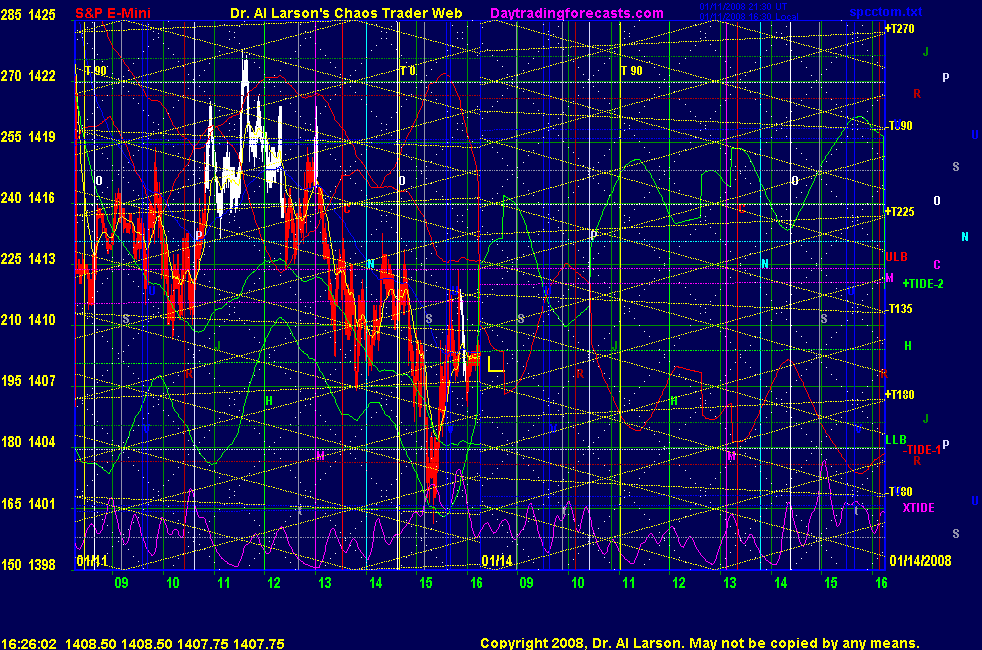982x650 pixels.
Task: Select the 21:30 UT timestamp line
Action: coord(743,7)
